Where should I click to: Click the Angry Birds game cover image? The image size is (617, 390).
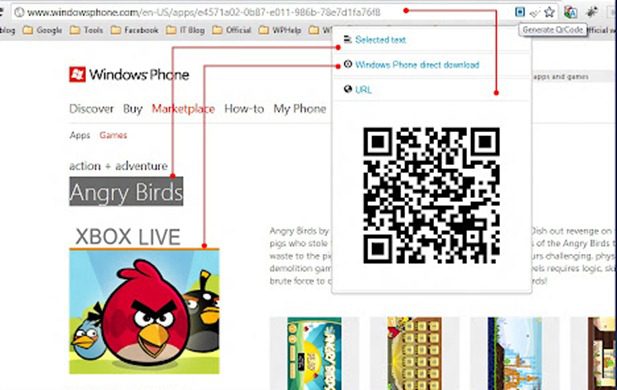pos(144,311)
